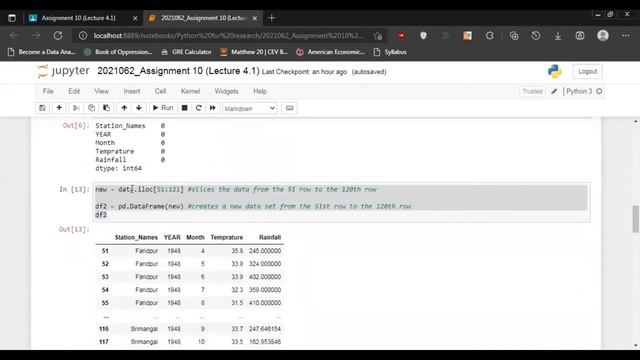This screenshot has width=640, height=360.
Task: Rename the notebook title 2021062_Assignment 10
Action: [x=178, y=71]
